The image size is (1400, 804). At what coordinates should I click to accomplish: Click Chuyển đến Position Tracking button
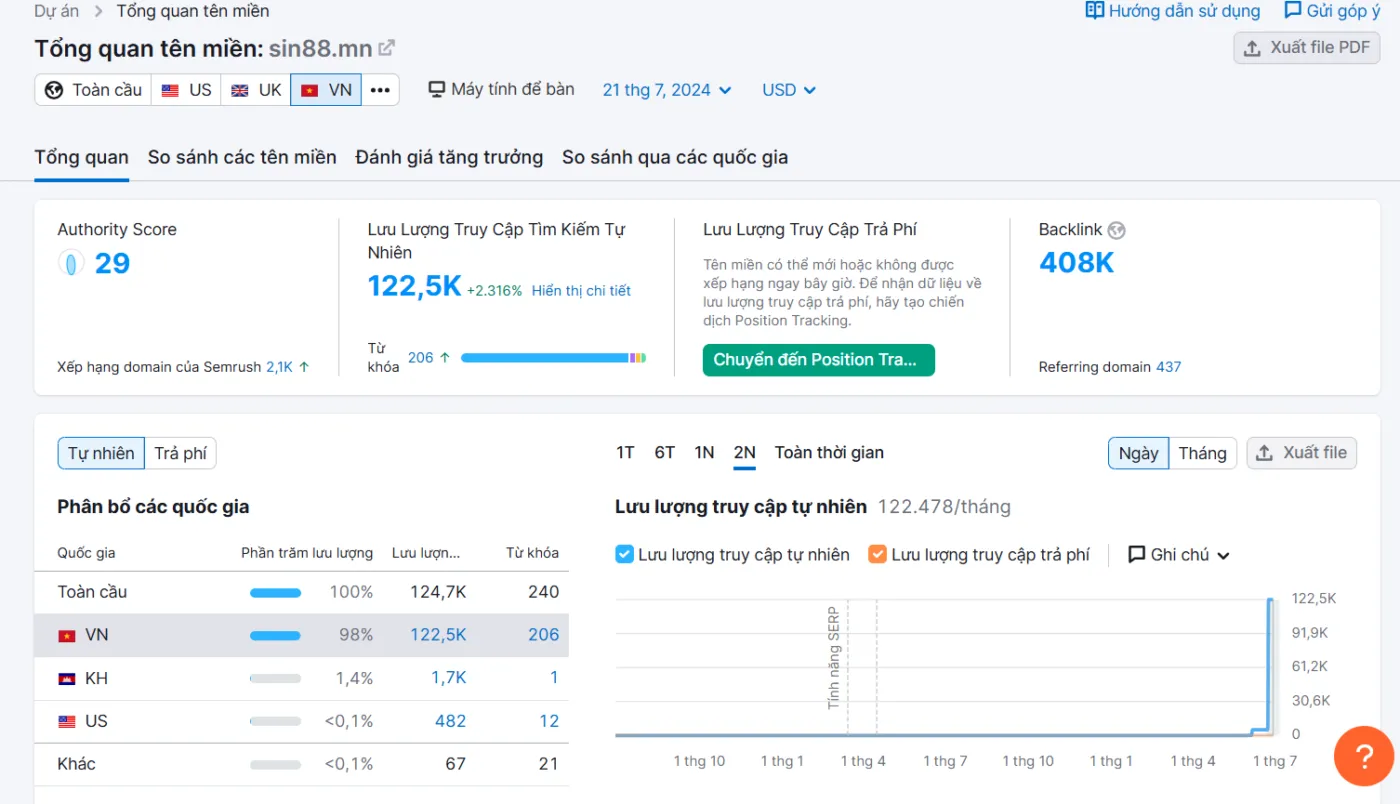point(819,360)
